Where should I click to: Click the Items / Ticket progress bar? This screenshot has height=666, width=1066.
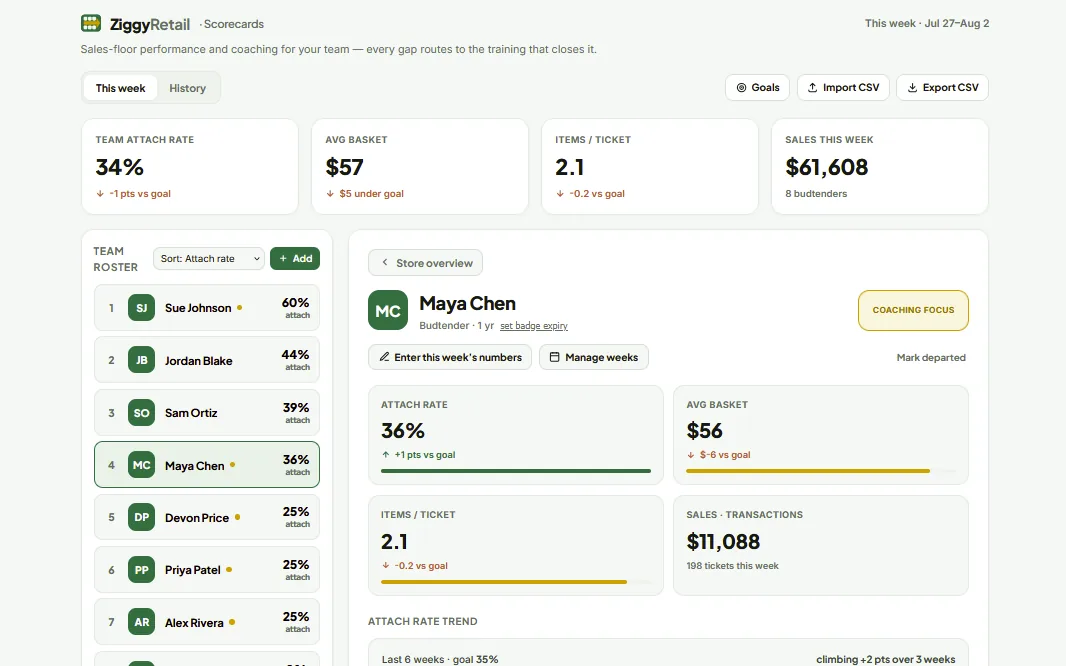[x=516, y=582]
